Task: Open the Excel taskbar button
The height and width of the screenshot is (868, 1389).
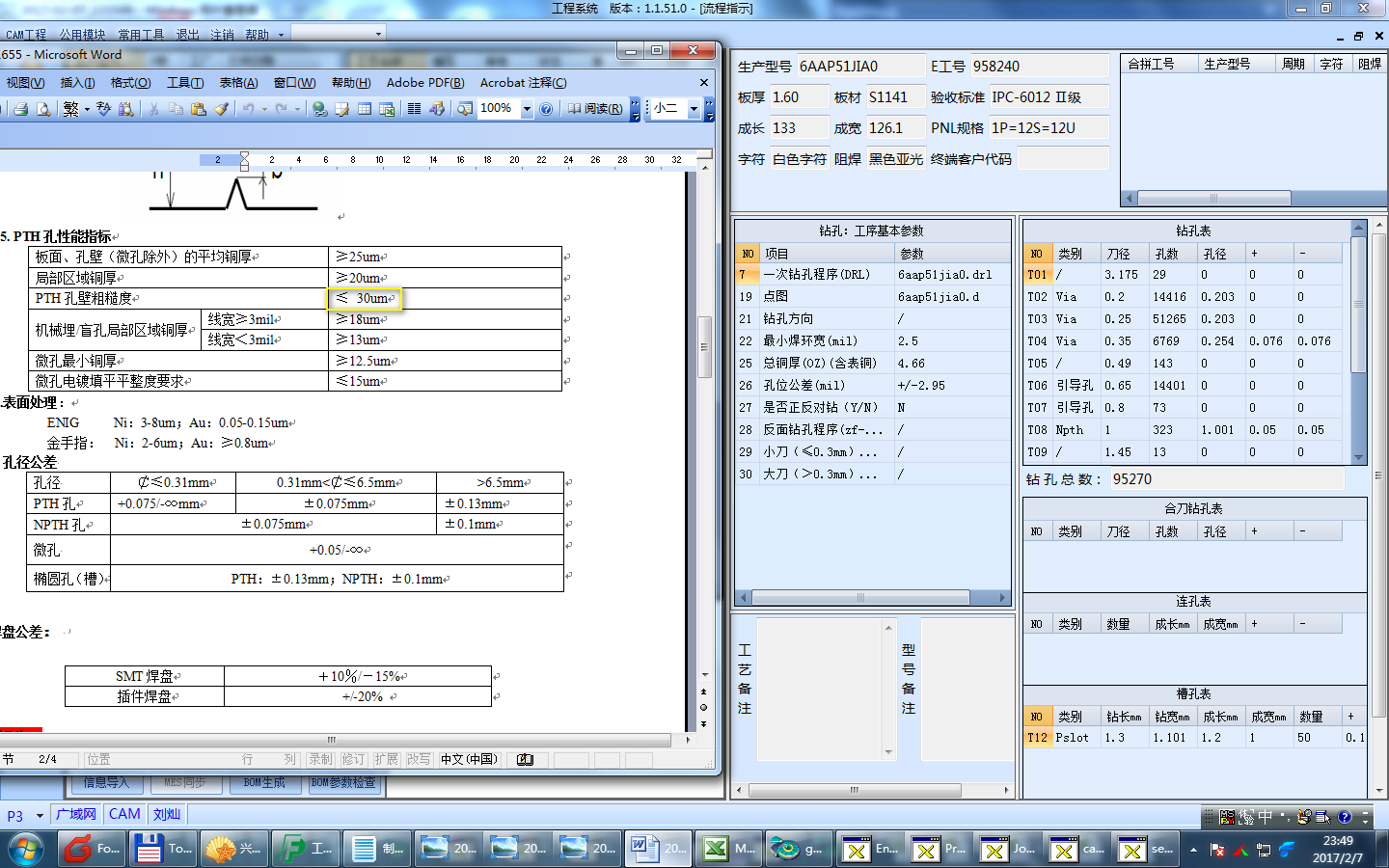Action: coord(729,849)
